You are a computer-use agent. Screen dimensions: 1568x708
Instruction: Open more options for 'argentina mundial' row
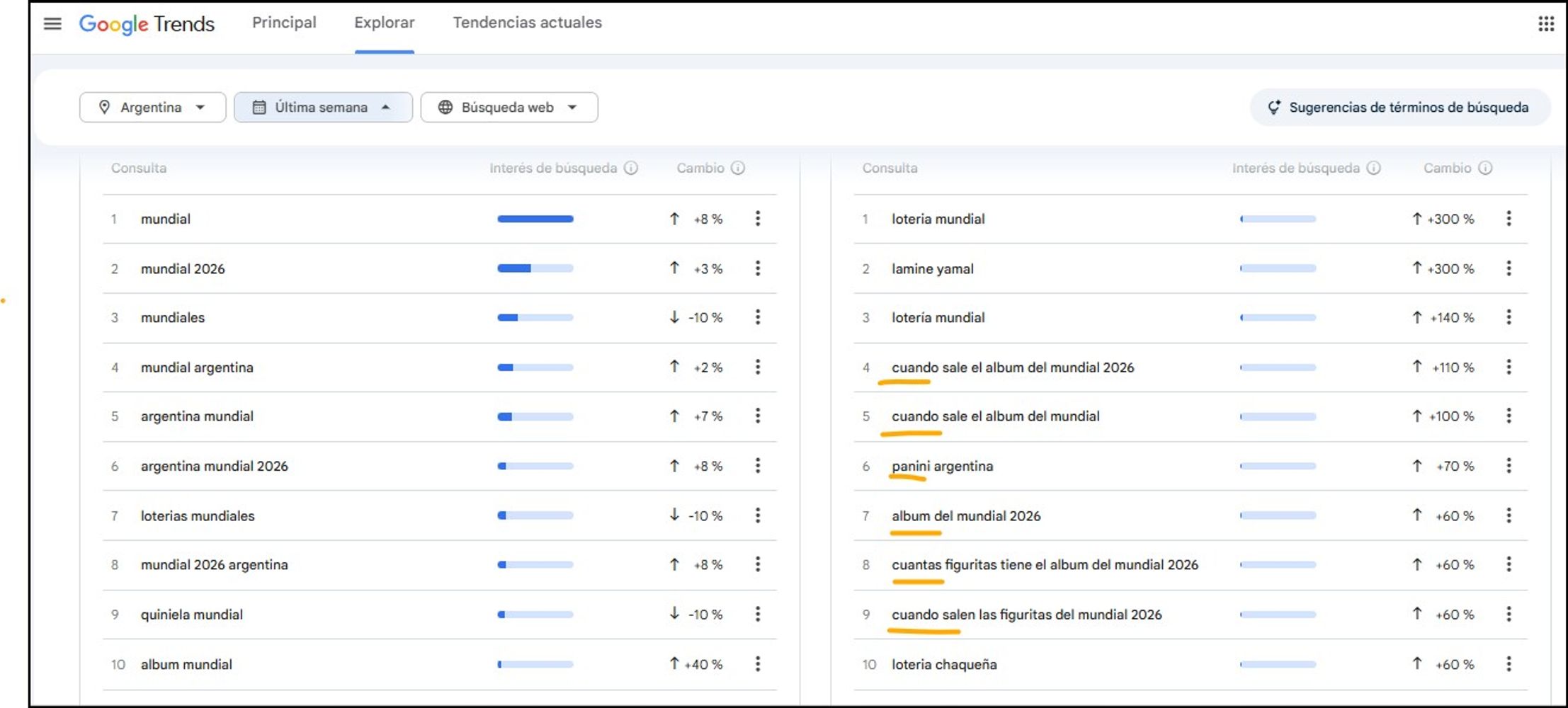click(758, 416)
